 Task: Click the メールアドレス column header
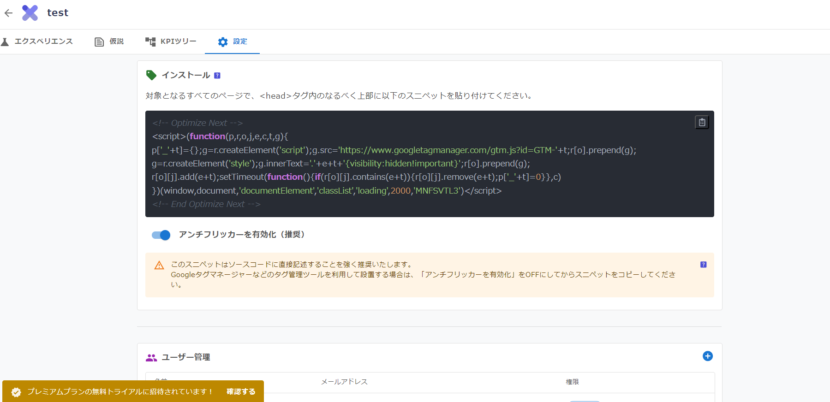coord(344,382)
